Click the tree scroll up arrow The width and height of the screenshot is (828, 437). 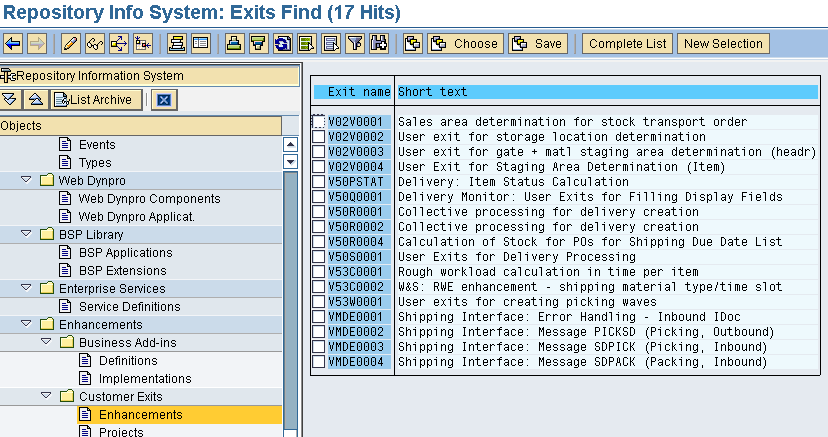(x=290, y=145)
